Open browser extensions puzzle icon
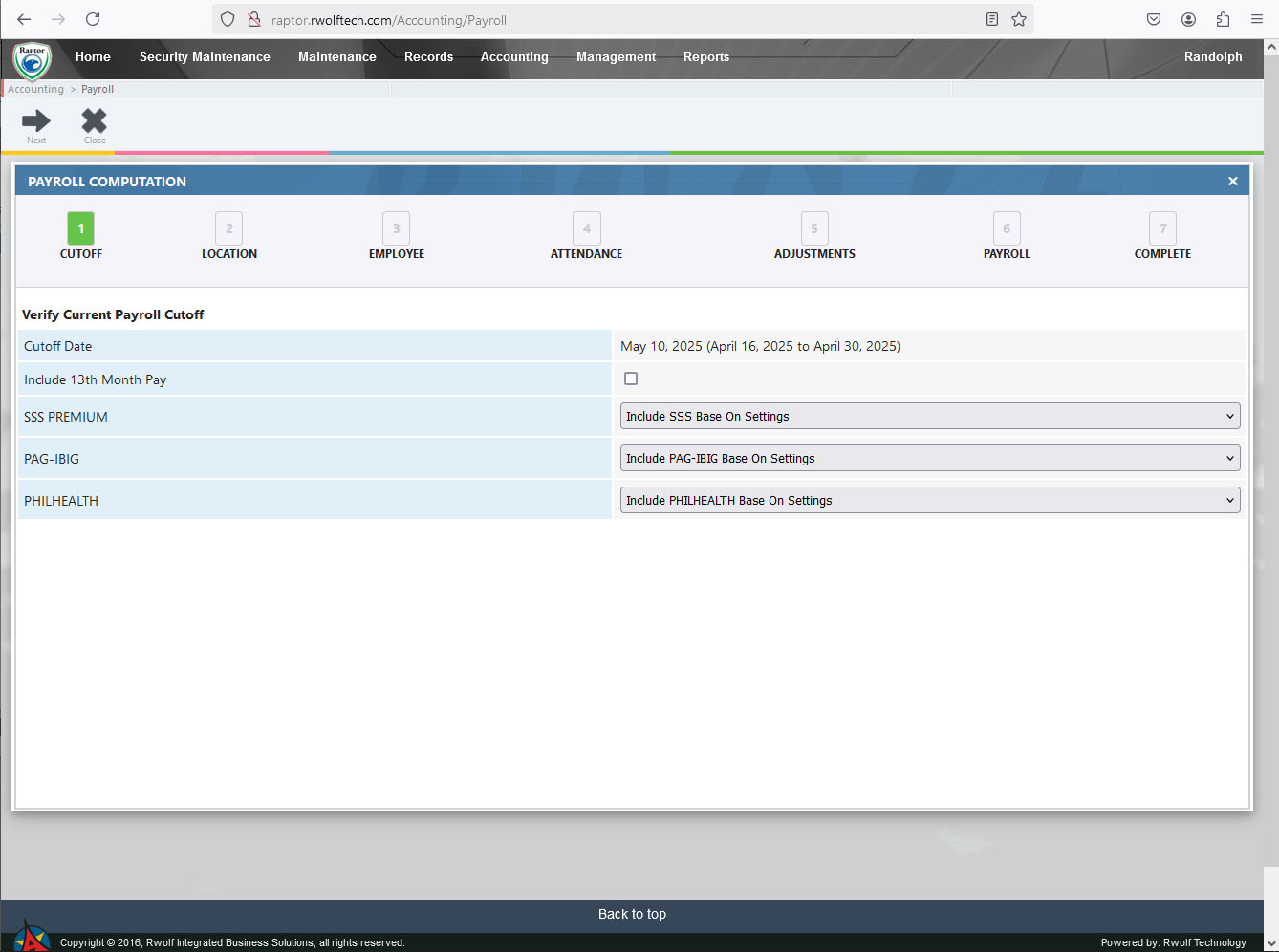 [x=1223, y=19]
